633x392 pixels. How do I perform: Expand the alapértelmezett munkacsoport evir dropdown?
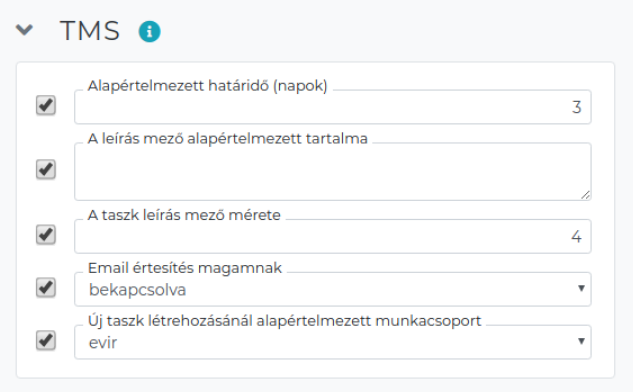[x=333, y=342]
